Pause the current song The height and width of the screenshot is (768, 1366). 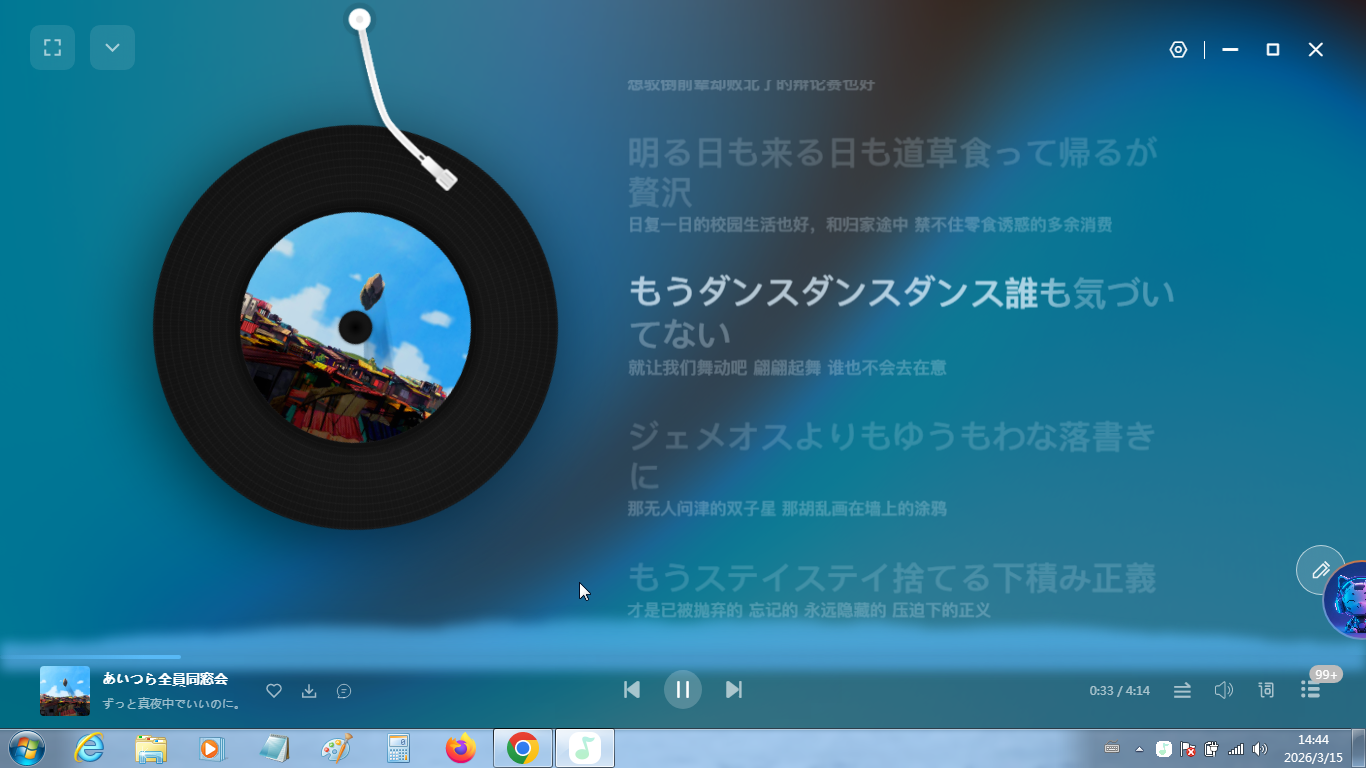683,689
